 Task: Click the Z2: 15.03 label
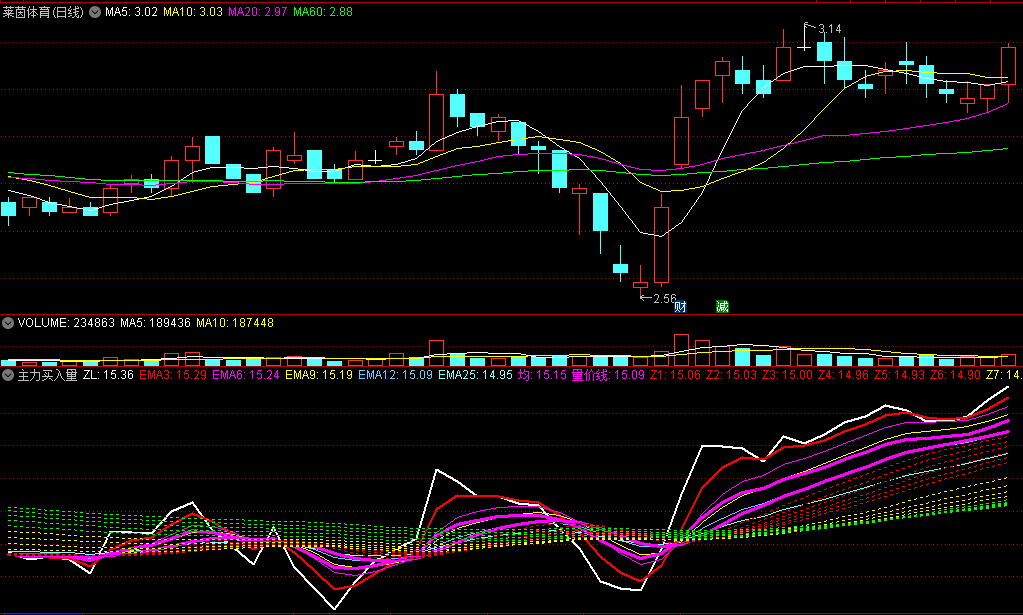(x=732, y=375)
